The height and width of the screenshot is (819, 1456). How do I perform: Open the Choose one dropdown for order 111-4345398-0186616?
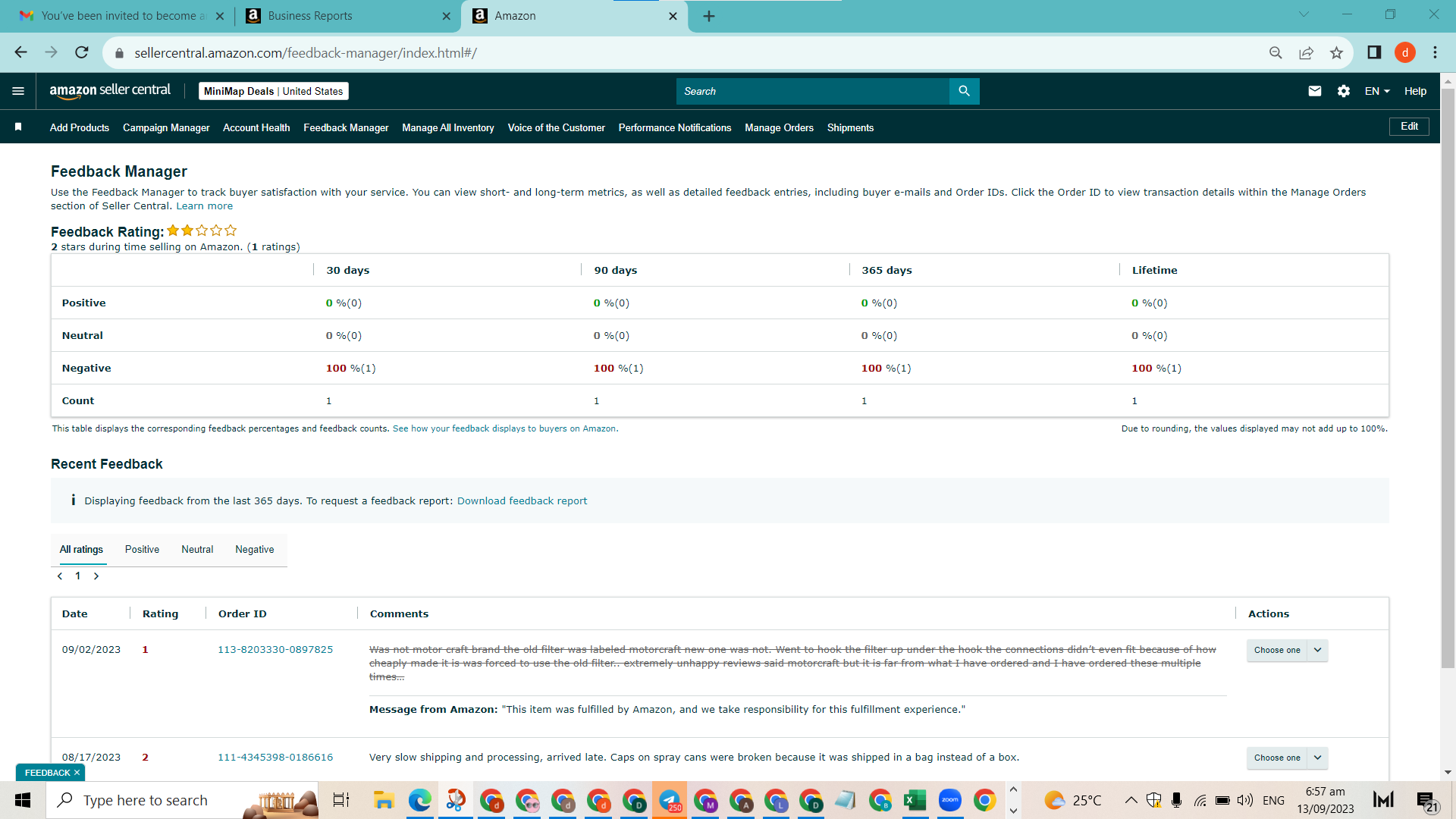click(x=1288, y=758)
